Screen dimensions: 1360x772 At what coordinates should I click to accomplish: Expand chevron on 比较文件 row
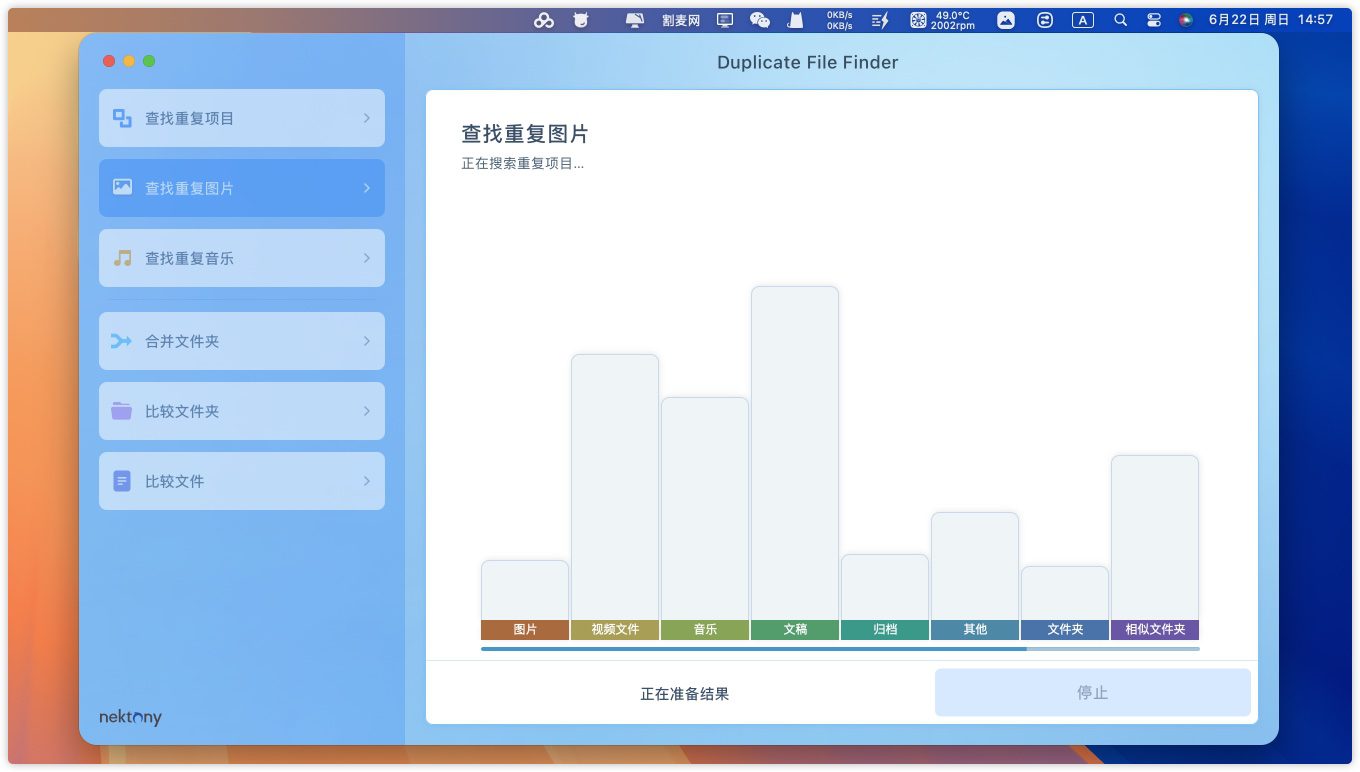[366, 481]
